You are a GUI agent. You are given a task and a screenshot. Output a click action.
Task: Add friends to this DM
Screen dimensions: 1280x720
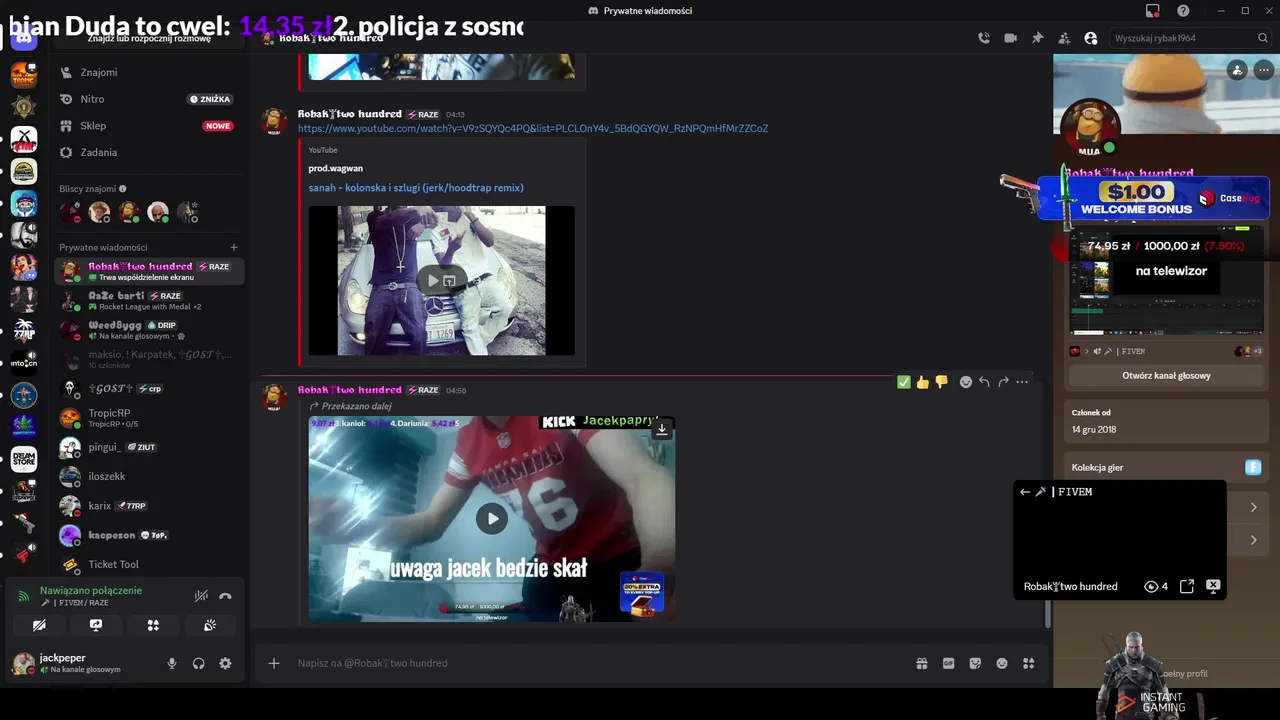click(1064, 38)
